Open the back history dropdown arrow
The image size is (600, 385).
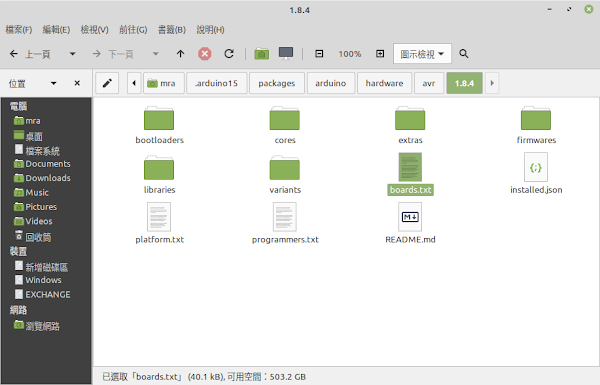point(72,54)
